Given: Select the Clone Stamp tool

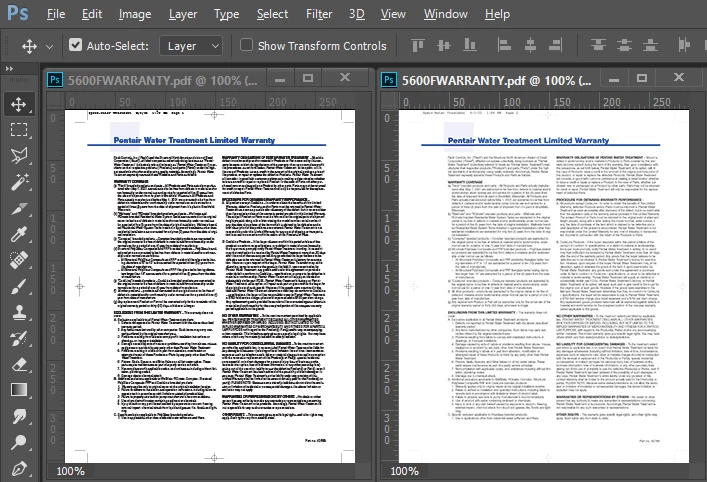Looking at the screenshot, I should click(18, 312).
